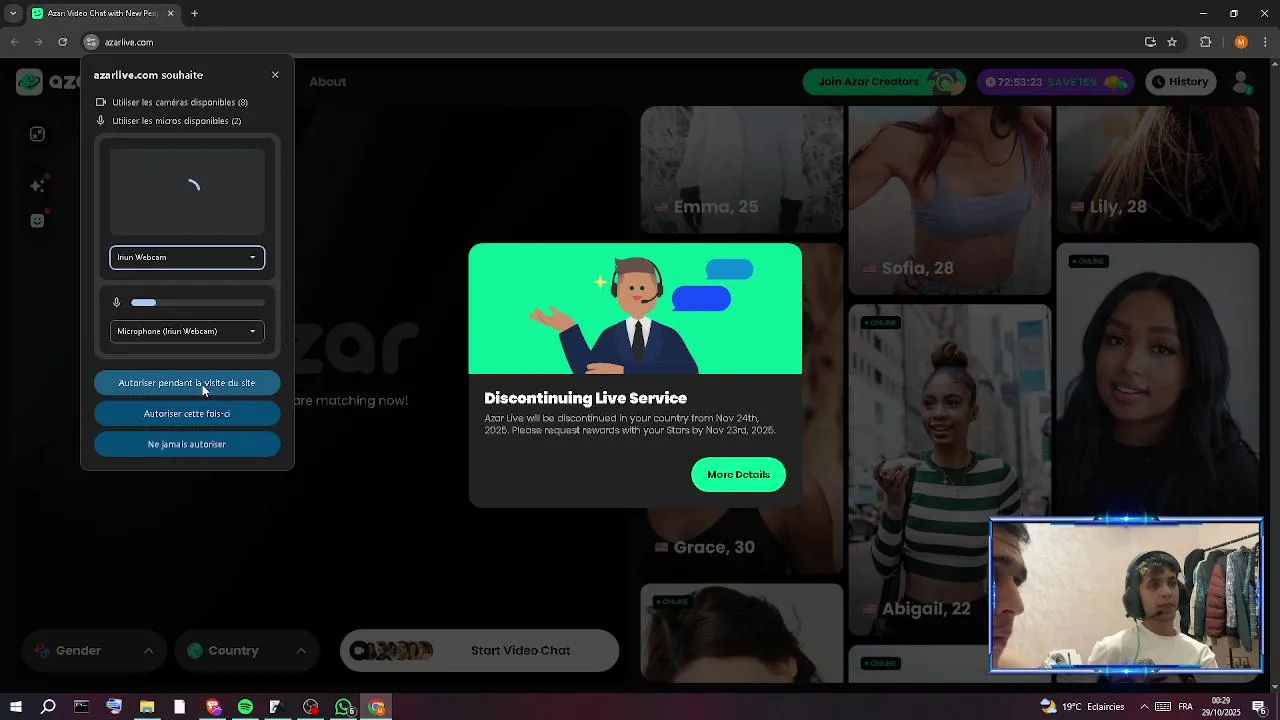Click the microphone level meter bar
This screenshot has width=1280, height=720.
[198, 302]
